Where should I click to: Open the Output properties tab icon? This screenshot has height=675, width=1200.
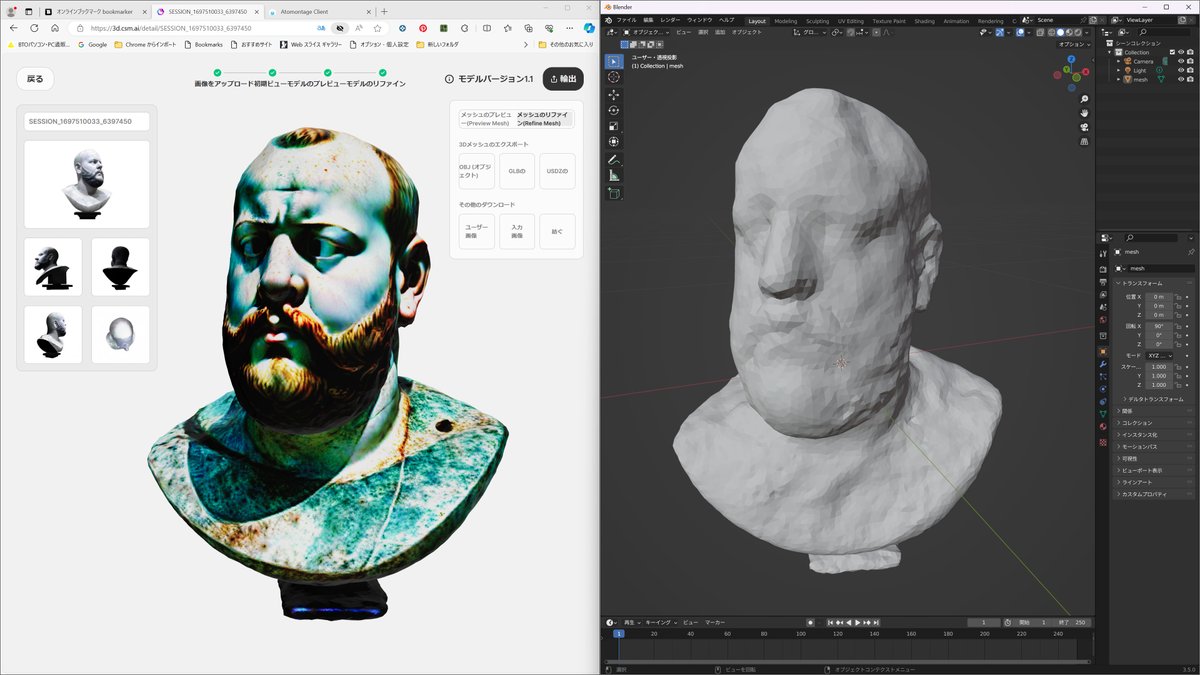(x=1103, y=281)
